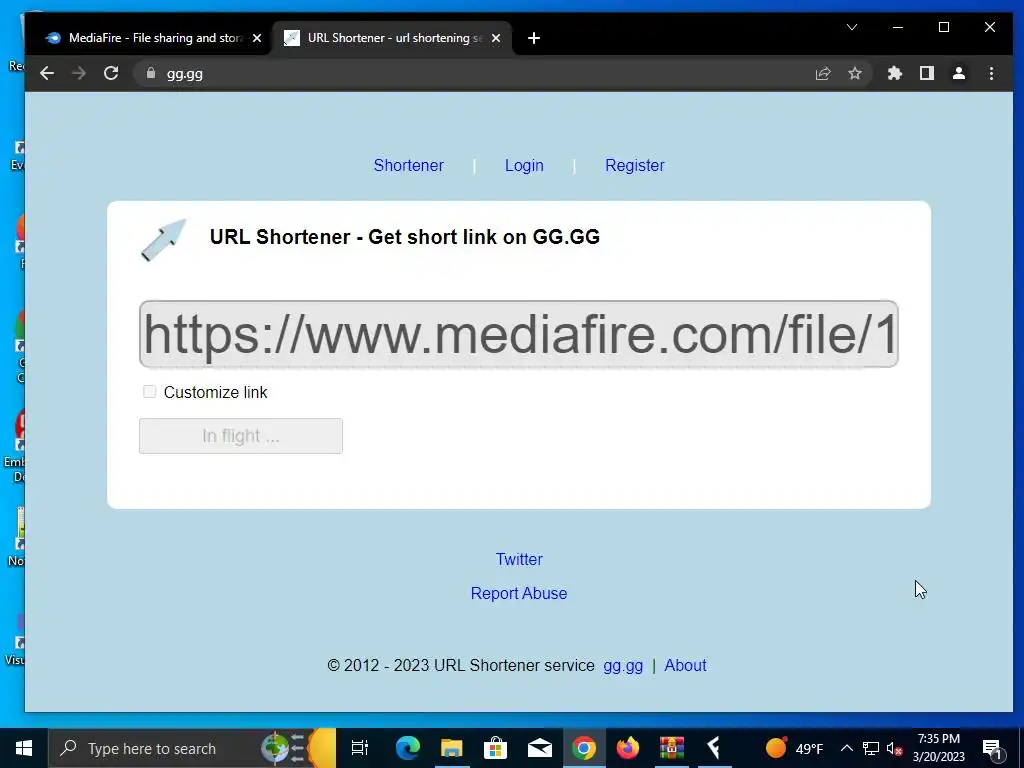The height and width of the screenshot is (768, 1024).
Task: Go to the Login page
Action: pos(524,165)
